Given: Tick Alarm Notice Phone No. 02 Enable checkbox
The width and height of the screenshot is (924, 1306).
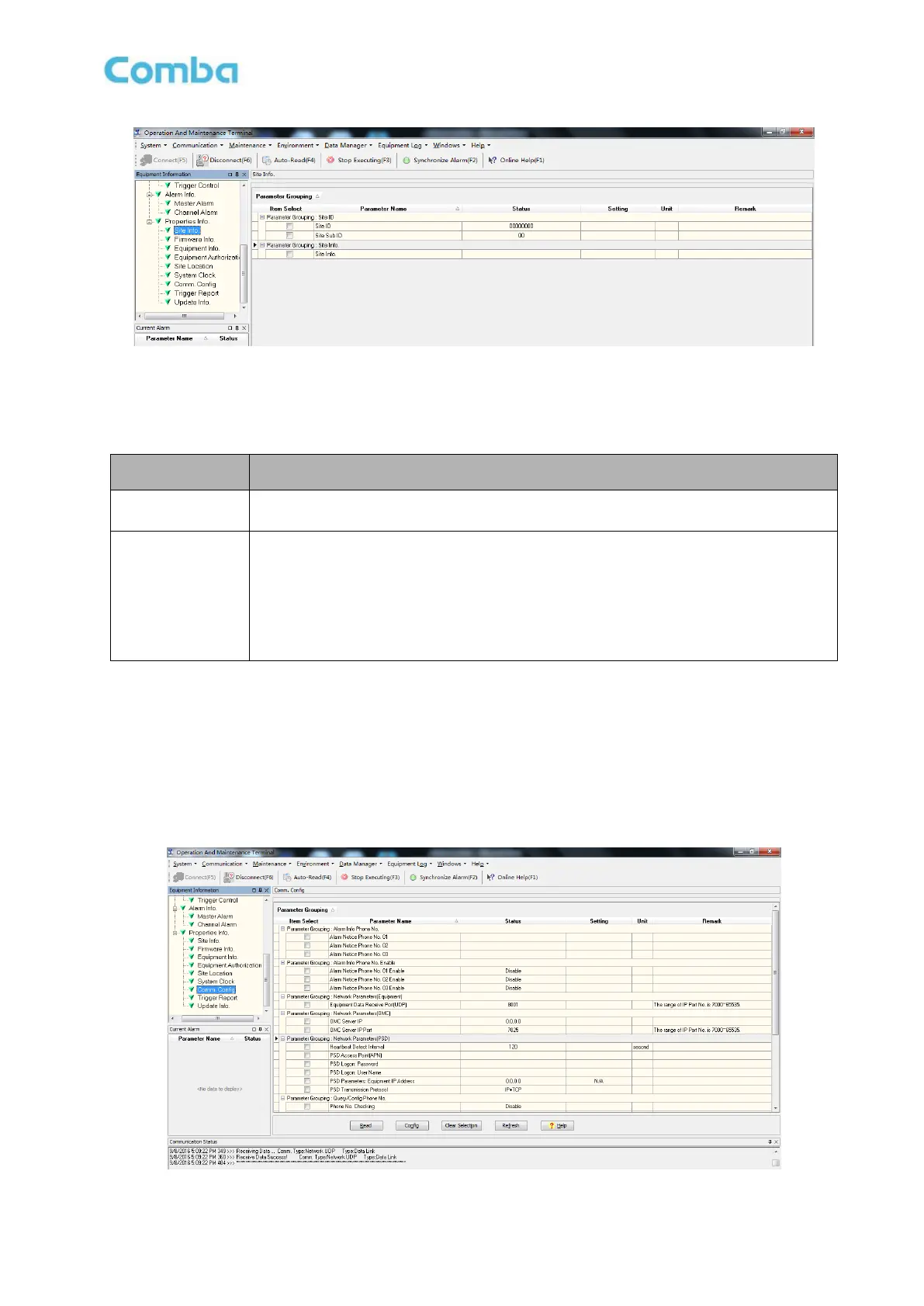Looking at the screenshot, I should coord(307,979).
